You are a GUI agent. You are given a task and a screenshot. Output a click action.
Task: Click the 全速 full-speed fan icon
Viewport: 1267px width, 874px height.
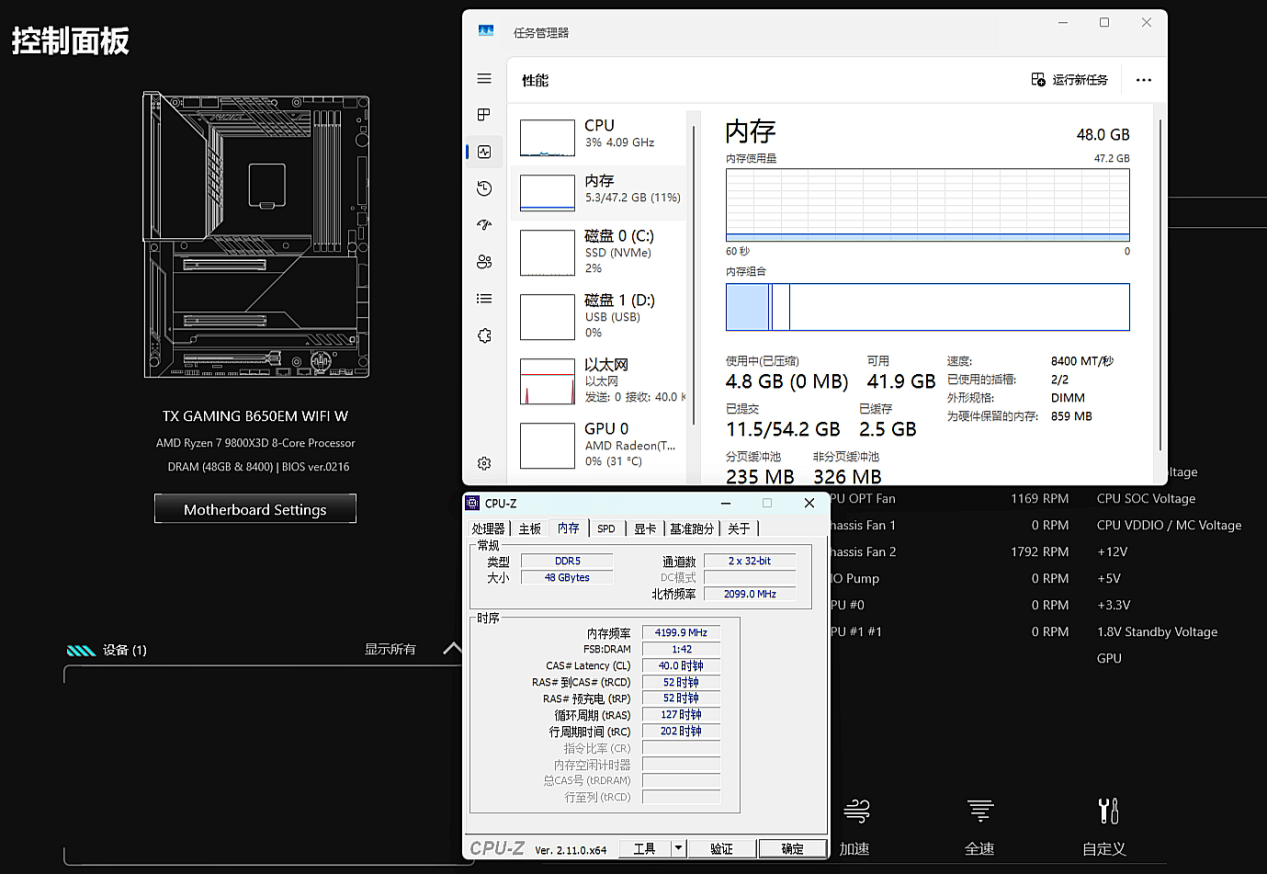tap(979, 811)
